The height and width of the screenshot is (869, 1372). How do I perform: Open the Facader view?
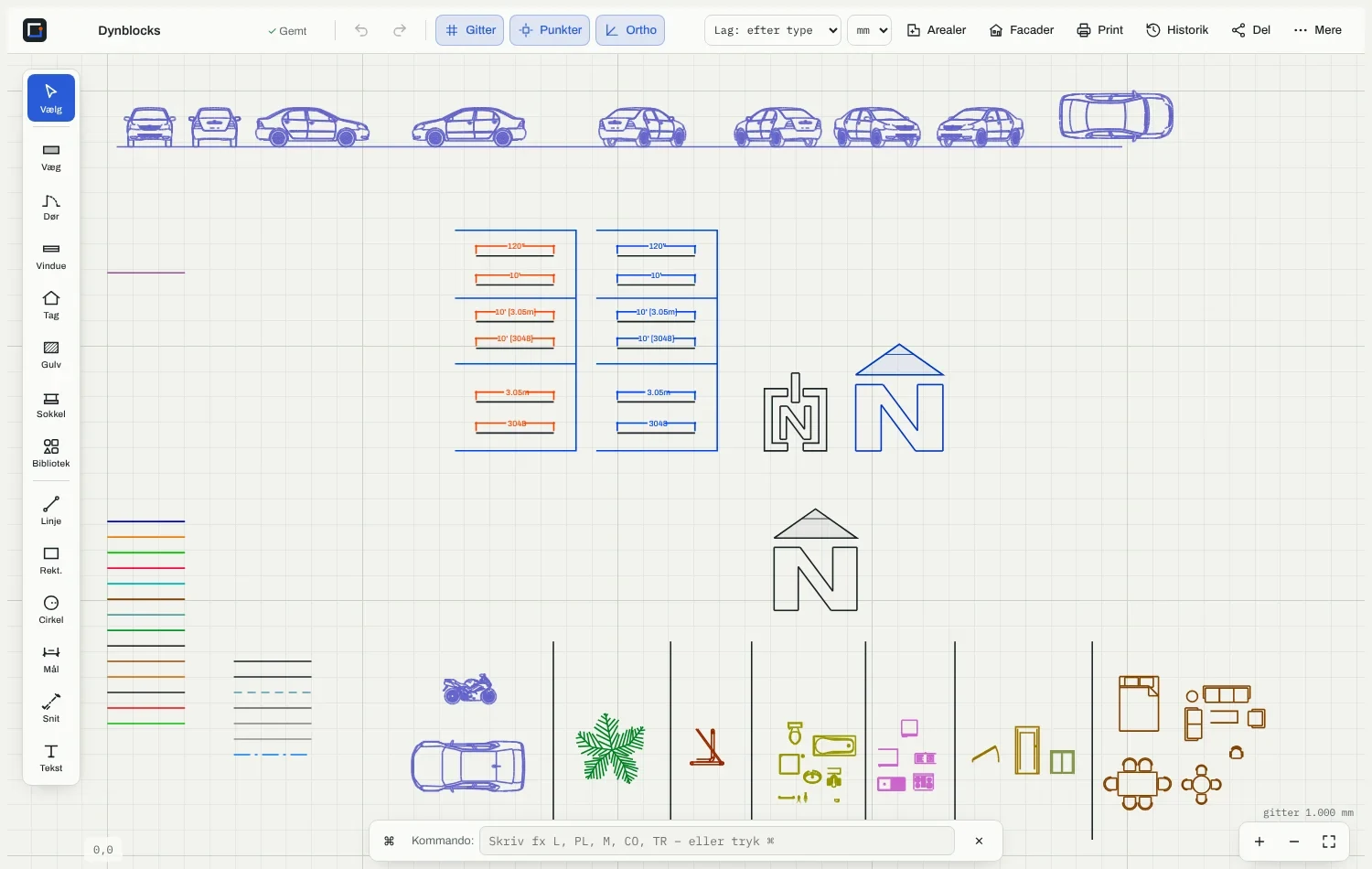[x=1022, y=30]
